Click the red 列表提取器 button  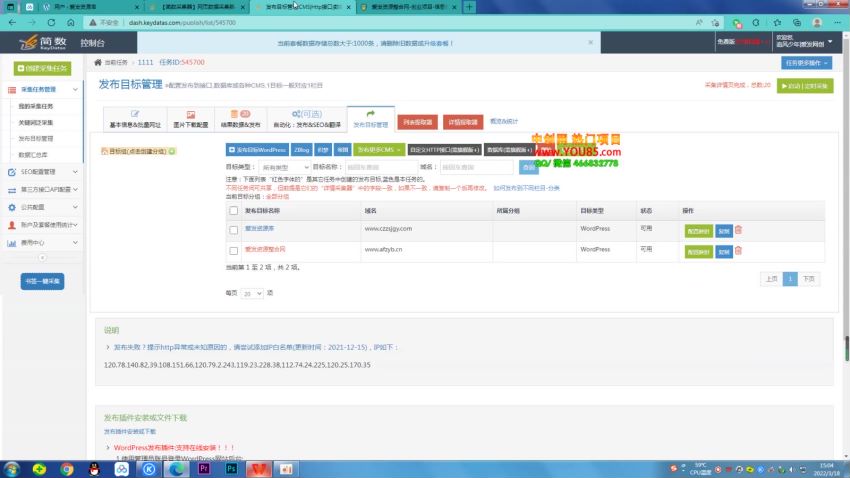click(417, 122)
